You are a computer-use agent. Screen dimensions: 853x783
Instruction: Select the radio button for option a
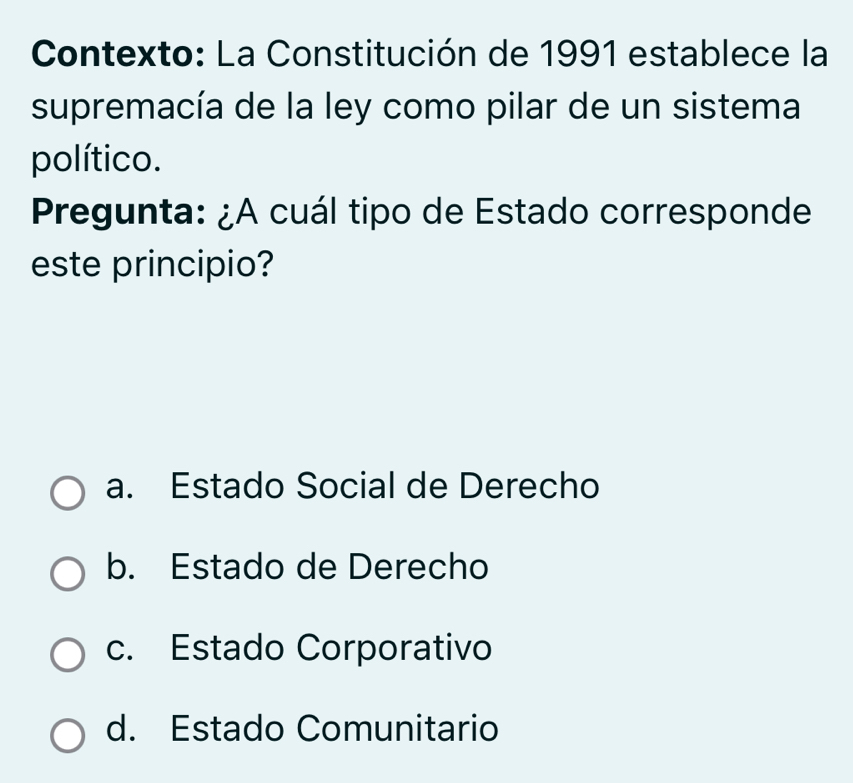68,492
